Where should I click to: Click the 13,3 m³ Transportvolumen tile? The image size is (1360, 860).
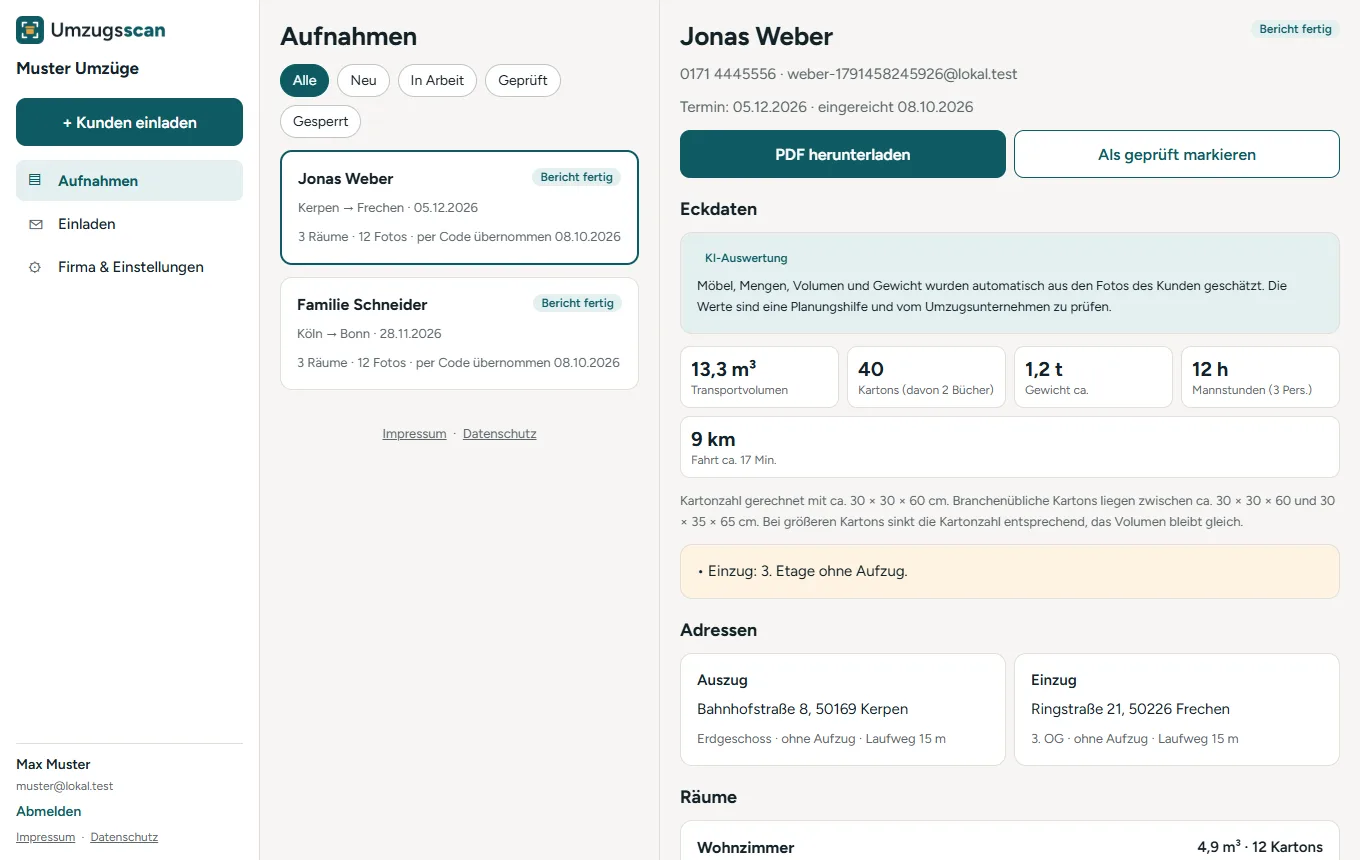coord(759,377)
